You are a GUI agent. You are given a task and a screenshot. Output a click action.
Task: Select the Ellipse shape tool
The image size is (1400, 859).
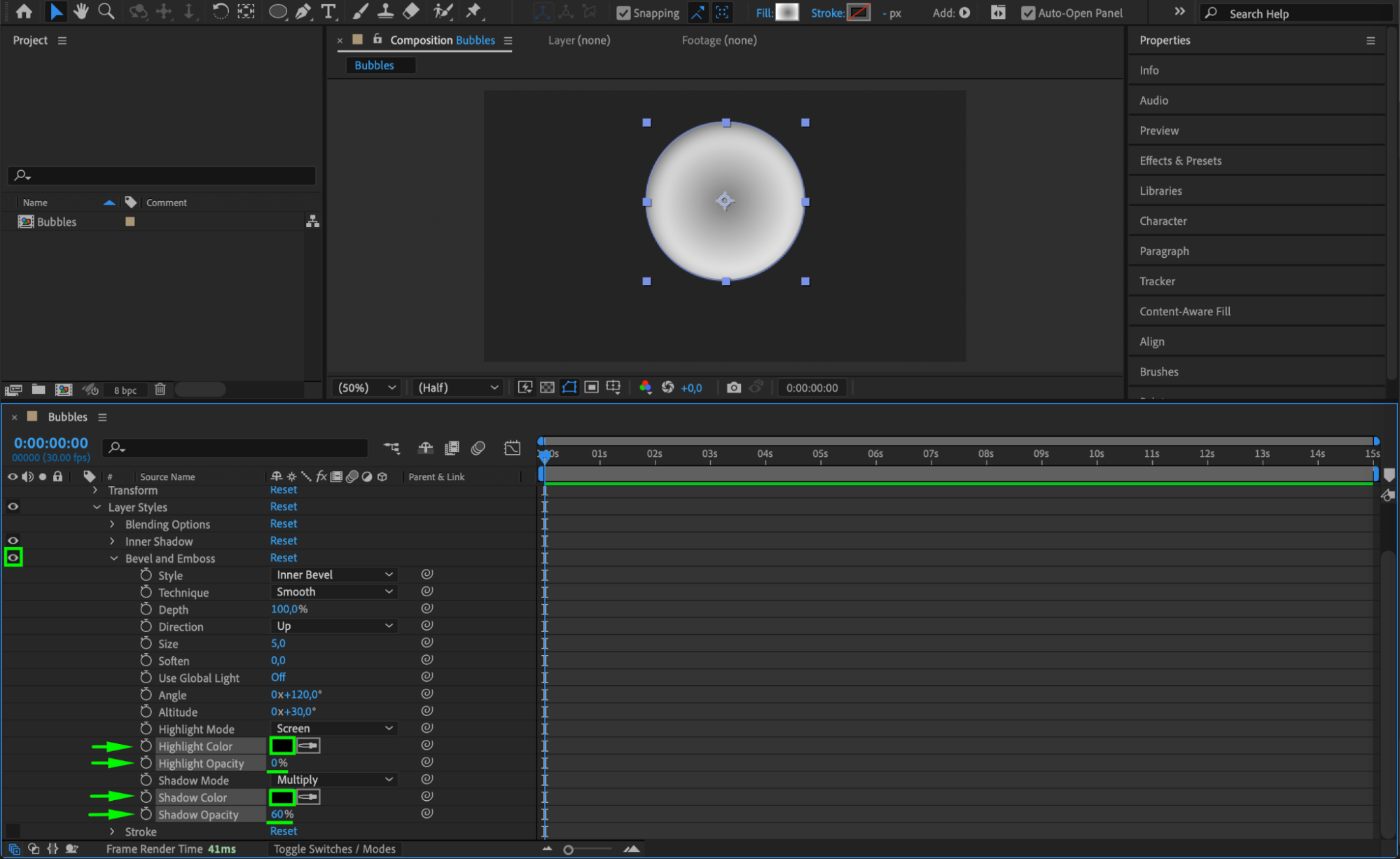(277, 11)
